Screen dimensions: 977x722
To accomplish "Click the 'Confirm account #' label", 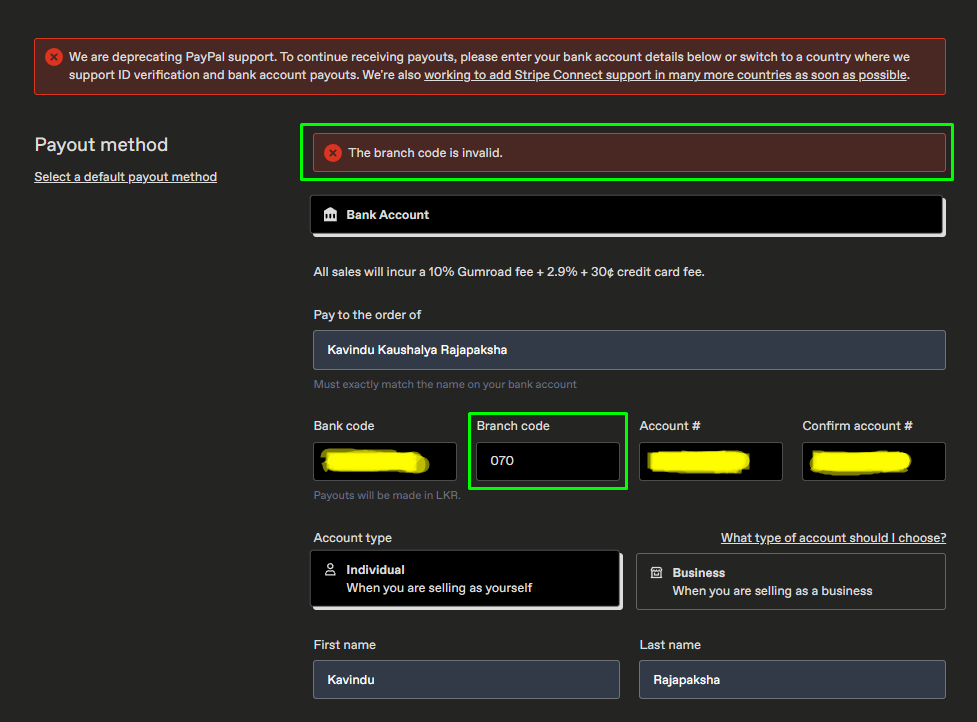I will (x=857, y=425).
